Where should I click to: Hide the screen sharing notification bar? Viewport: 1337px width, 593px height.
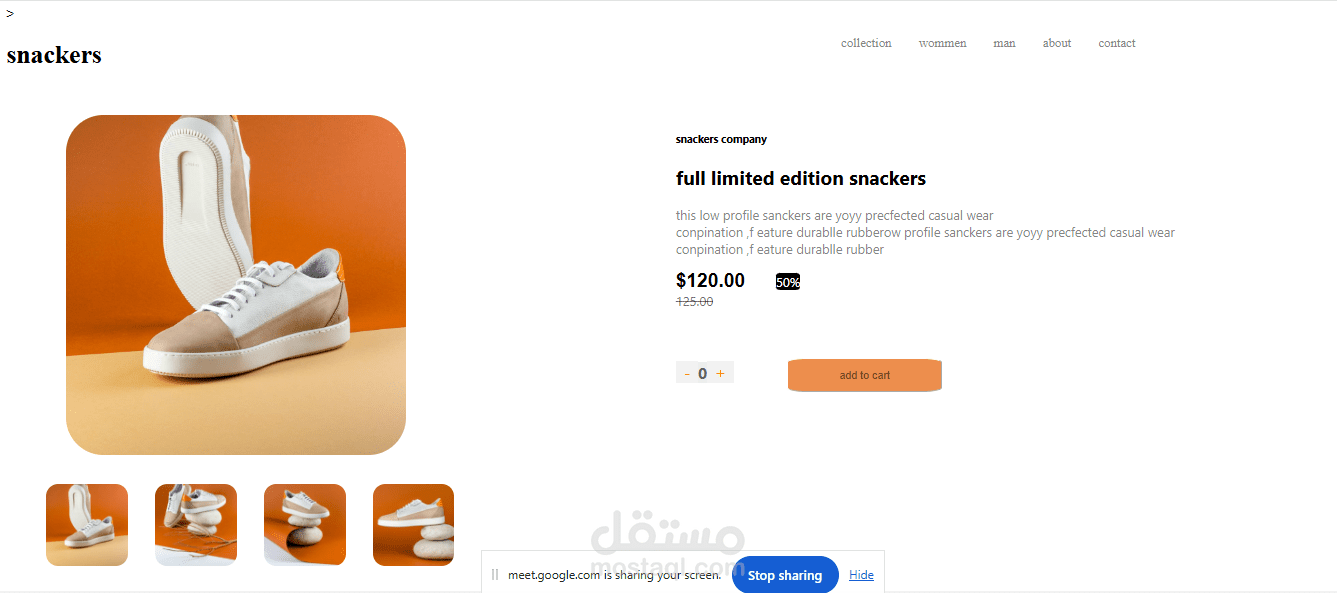point(861,575)
